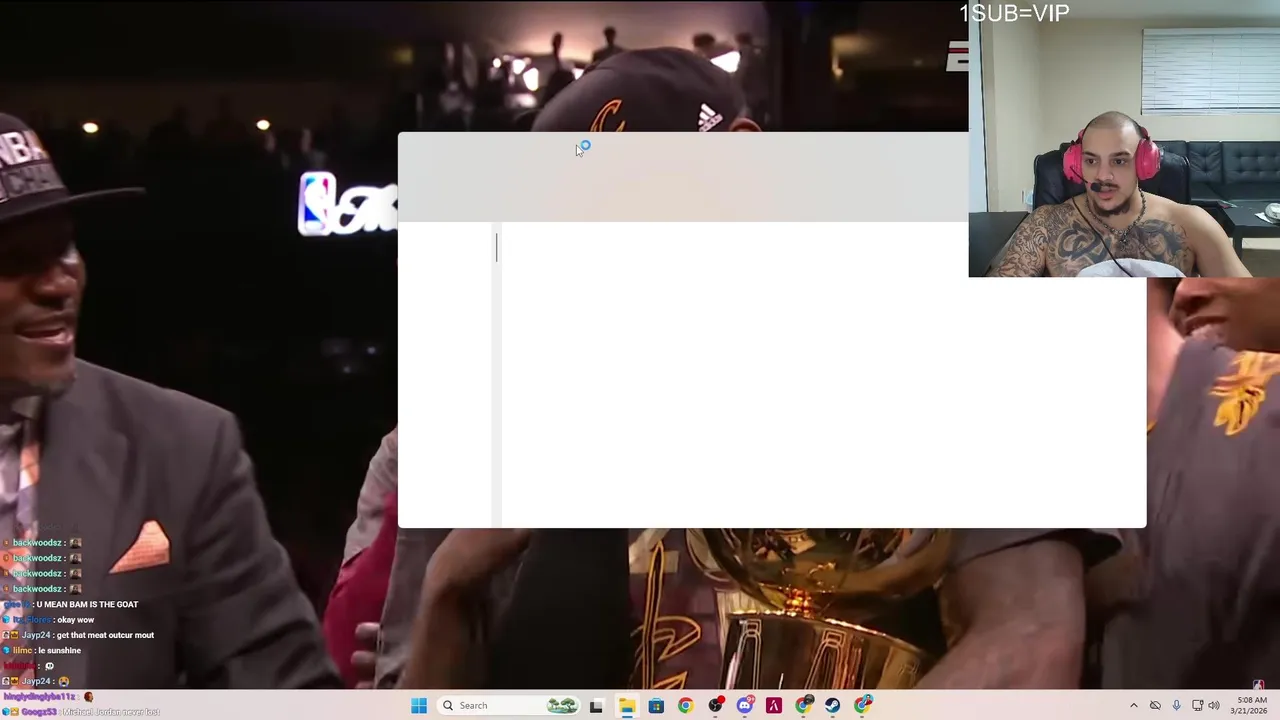1280x720 pixels.
Task: Open network status tray icon
Action: point(1197,706)
